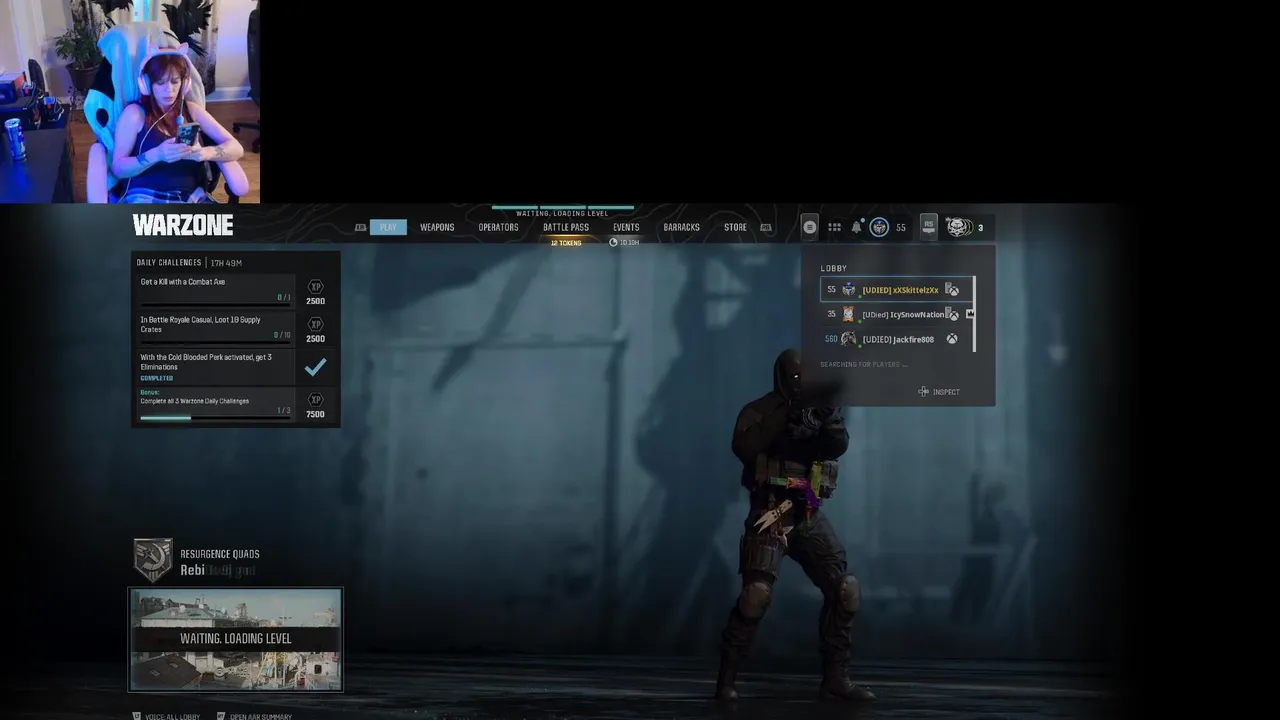Select lobby player Jackfire808
The height and width of the screenshot is (720, 1280).
pyautogui.click(x=896, y=339)
